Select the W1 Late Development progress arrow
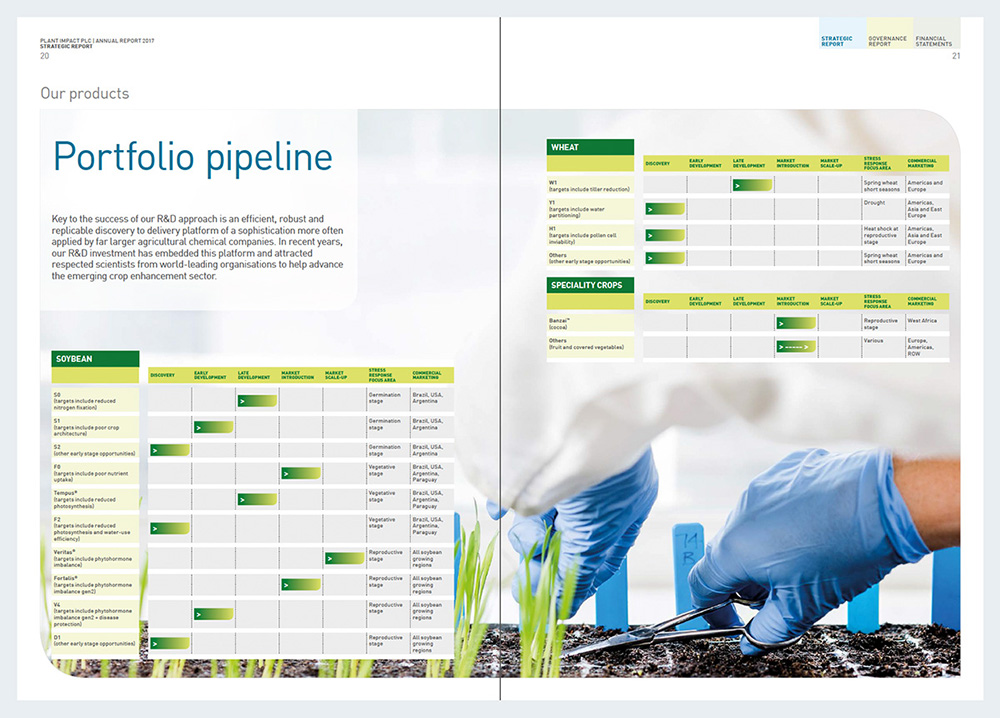 750,185
